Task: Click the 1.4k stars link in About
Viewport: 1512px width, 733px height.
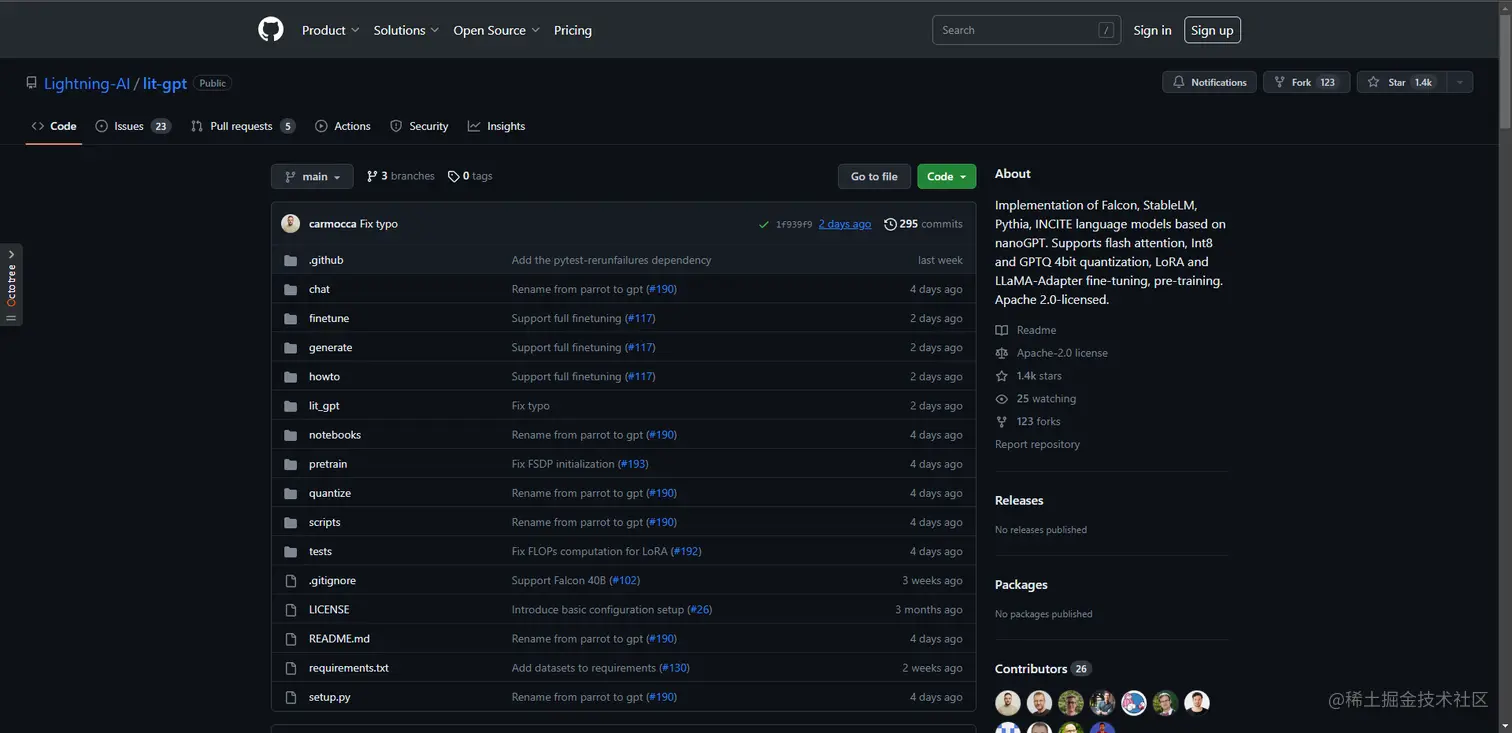Action: click(x=1039, y=376)
